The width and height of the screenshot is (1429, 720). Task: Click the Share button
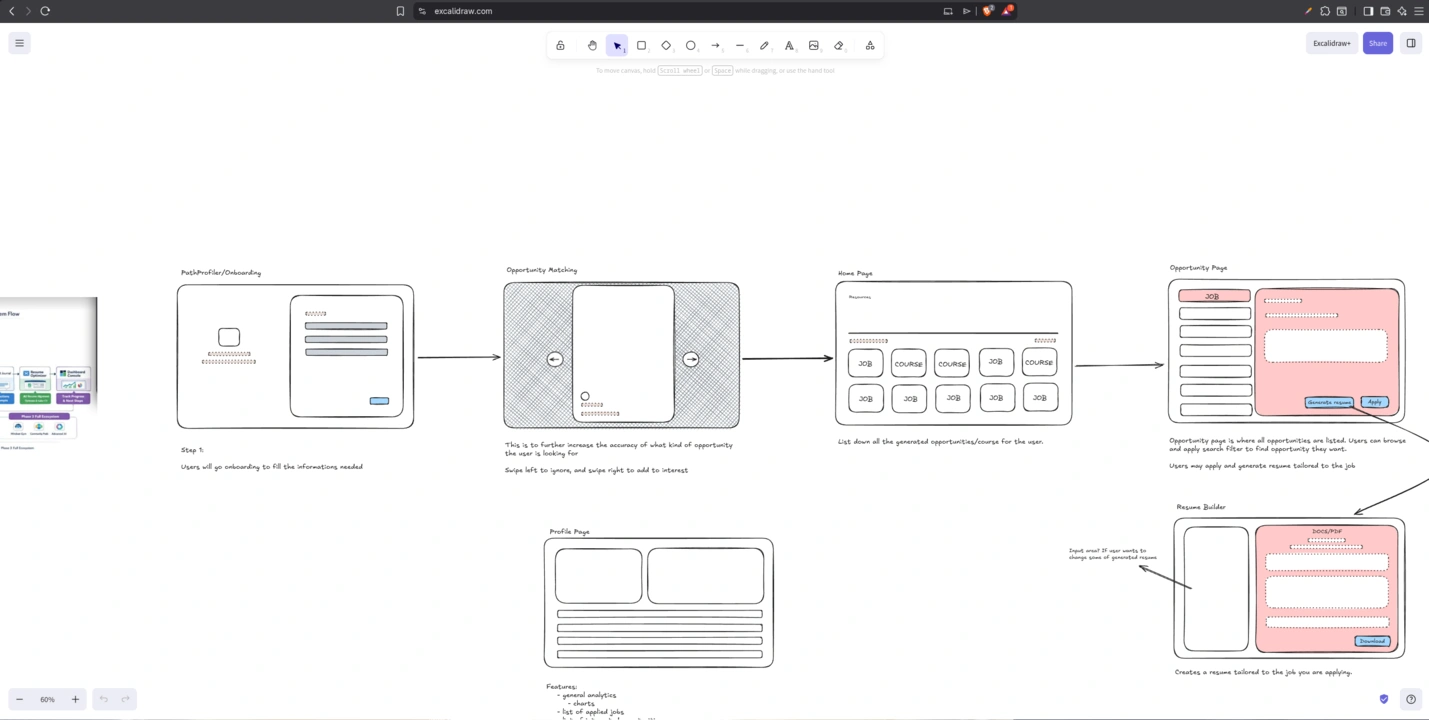pos(1378,43)
